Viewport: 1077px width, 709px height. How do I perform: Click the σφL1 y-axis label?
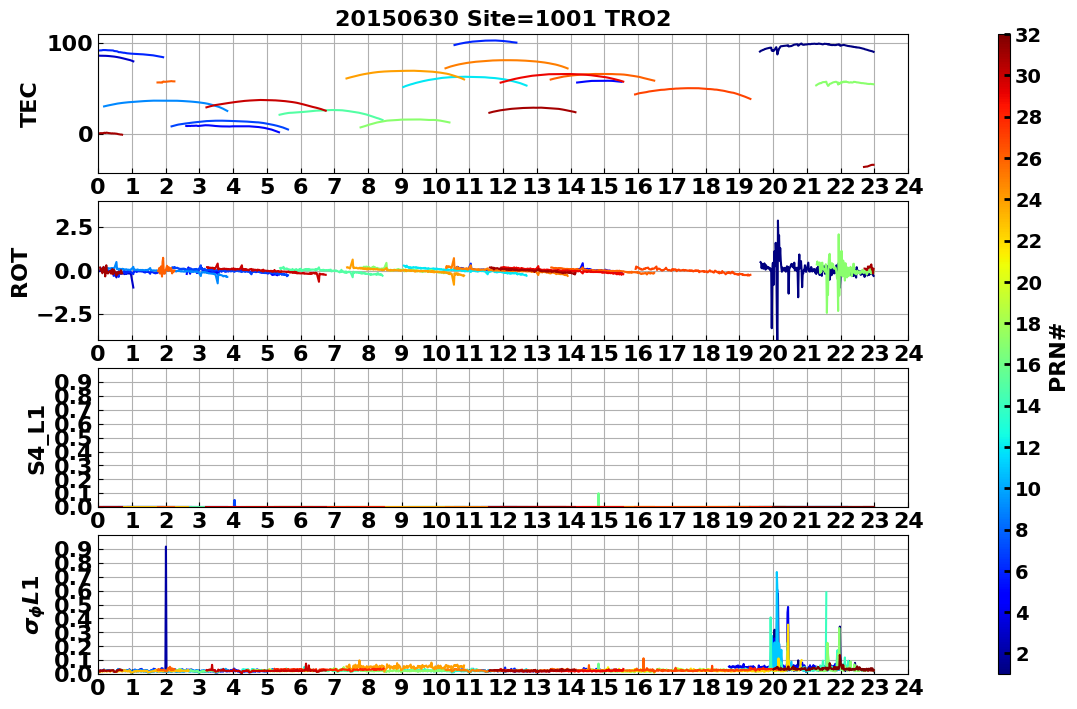tap(34, 605)
